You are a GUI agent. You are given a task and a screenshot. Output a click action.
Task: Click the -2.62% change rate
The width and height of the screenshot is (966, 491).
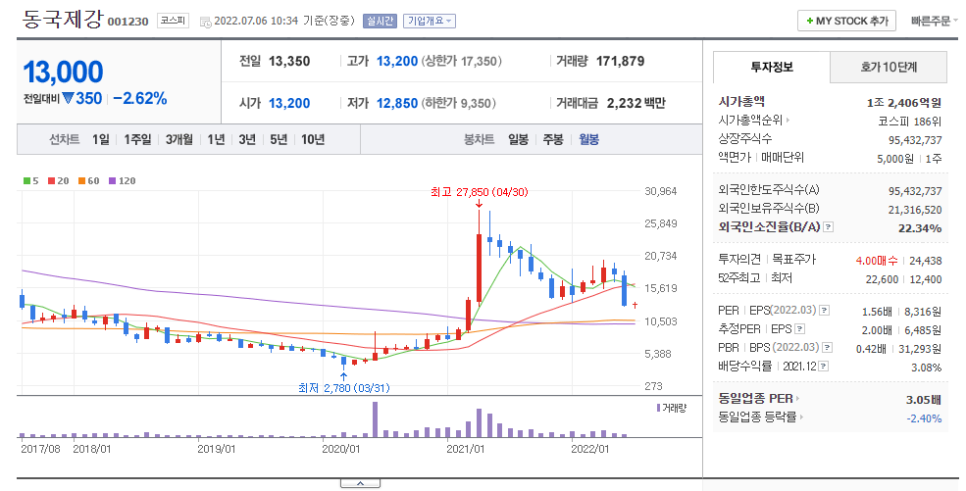pos(140,99)
